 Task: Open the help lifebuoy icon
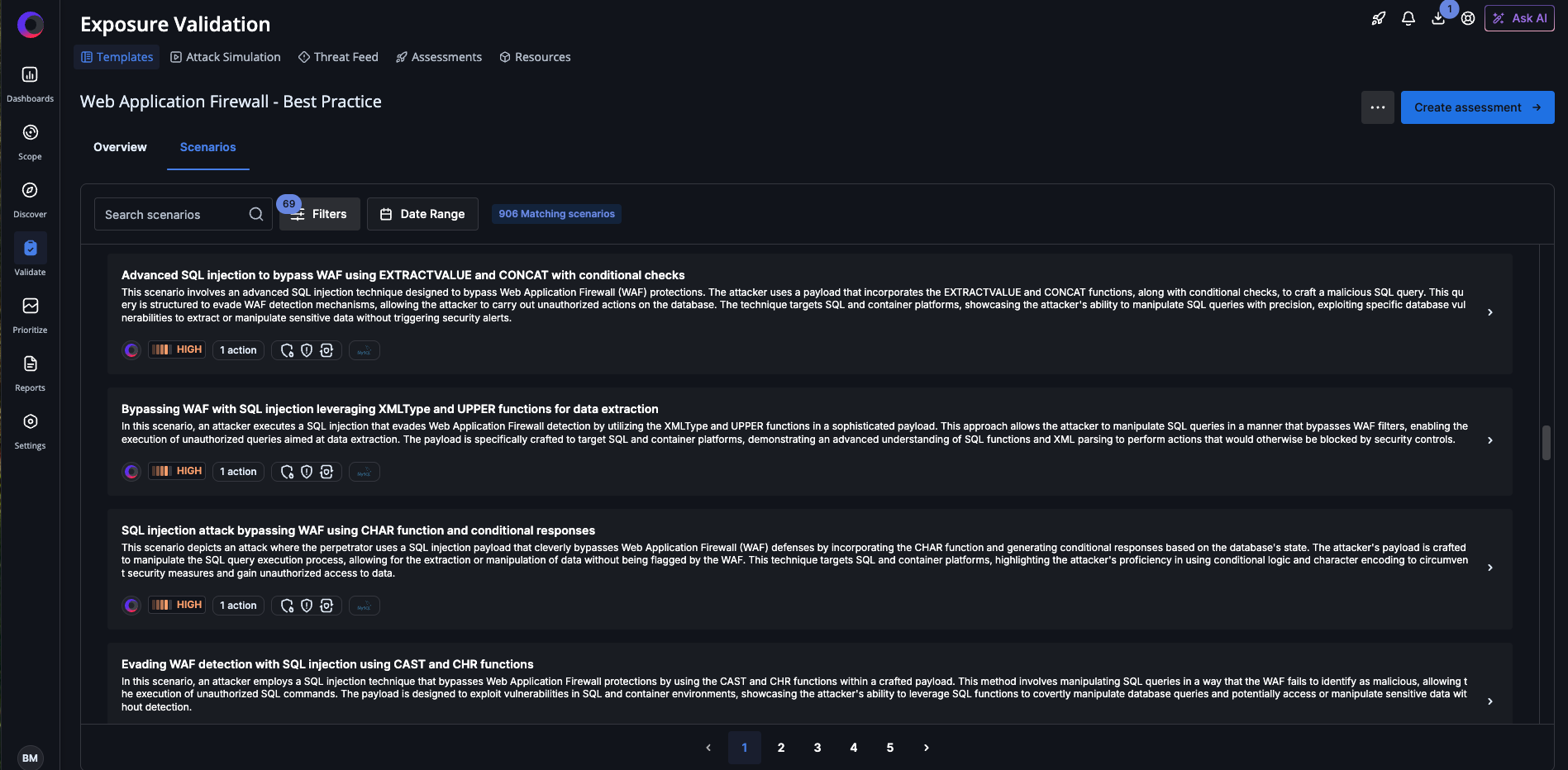coord(1468,18)
